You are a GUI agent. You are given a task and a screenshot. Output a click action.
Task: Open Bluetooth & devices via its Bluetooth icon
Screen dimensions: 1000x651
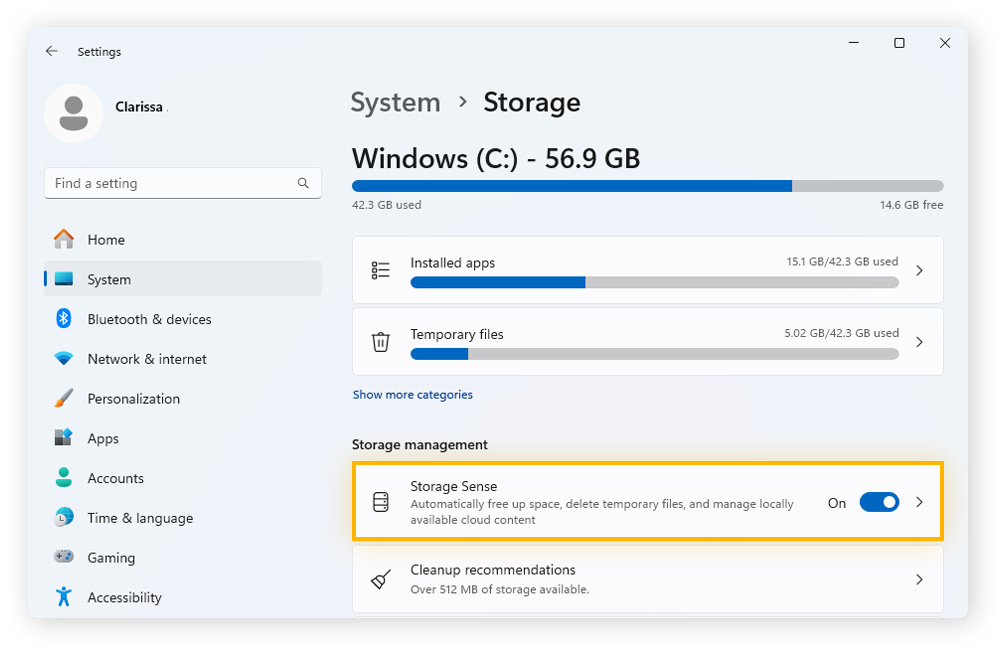64,319
